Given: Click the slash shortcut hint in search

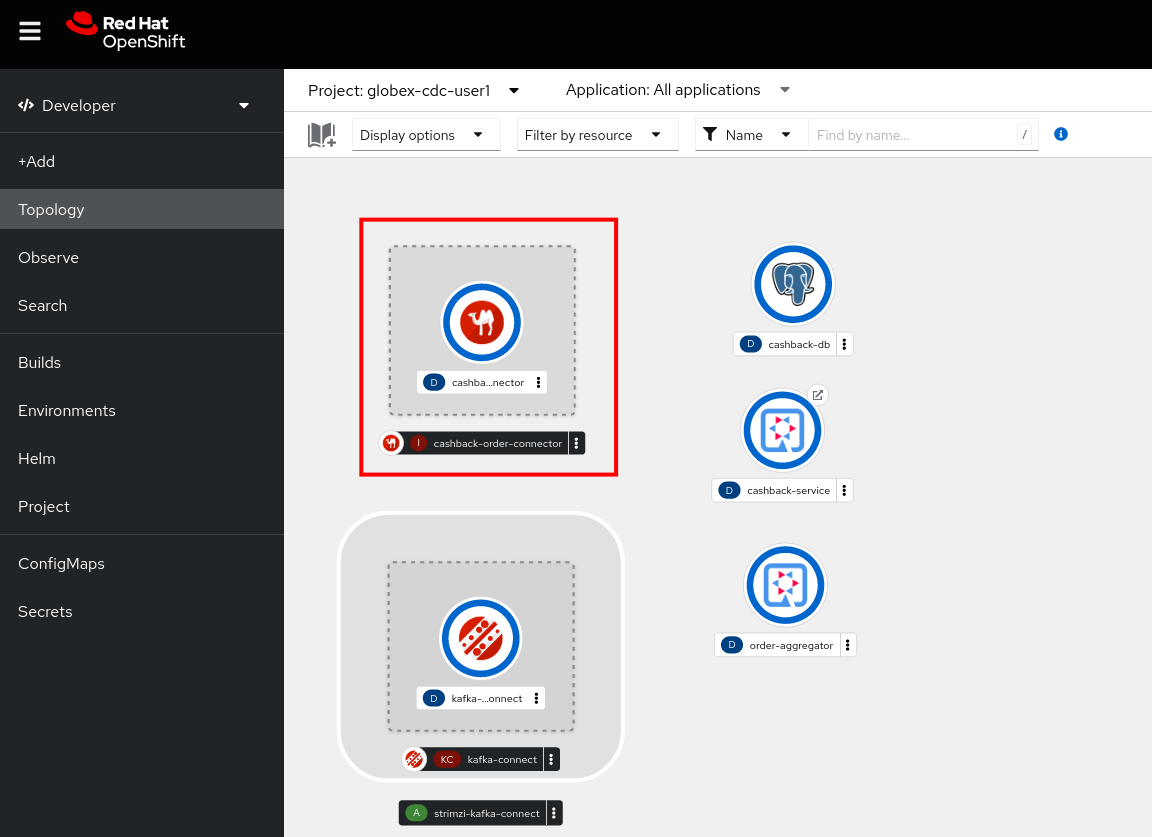Looking at the screenshot, I should point(1024,134).
